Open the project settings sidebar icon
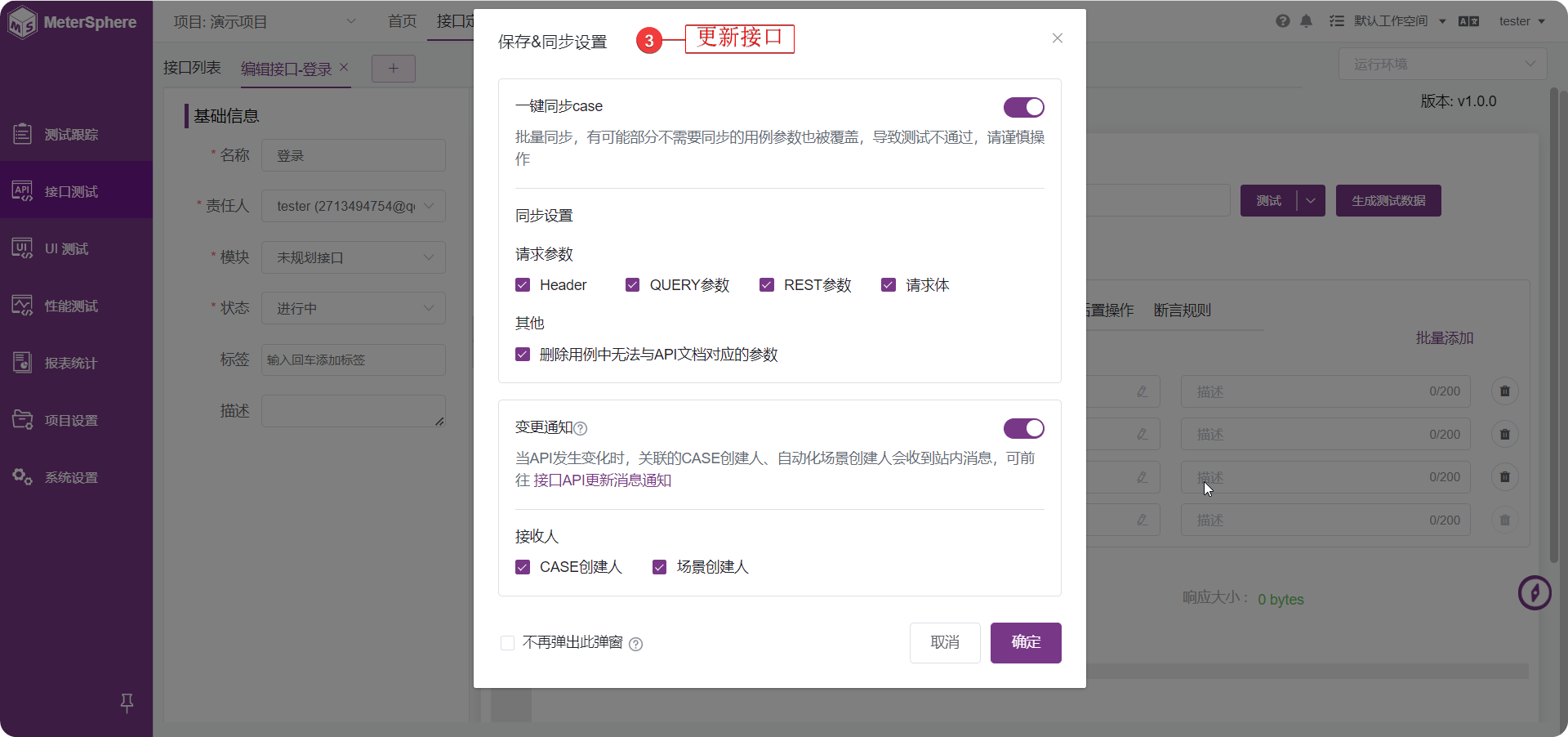The height and width of the screenshot is (737, 1568). (x=22, y=419)
